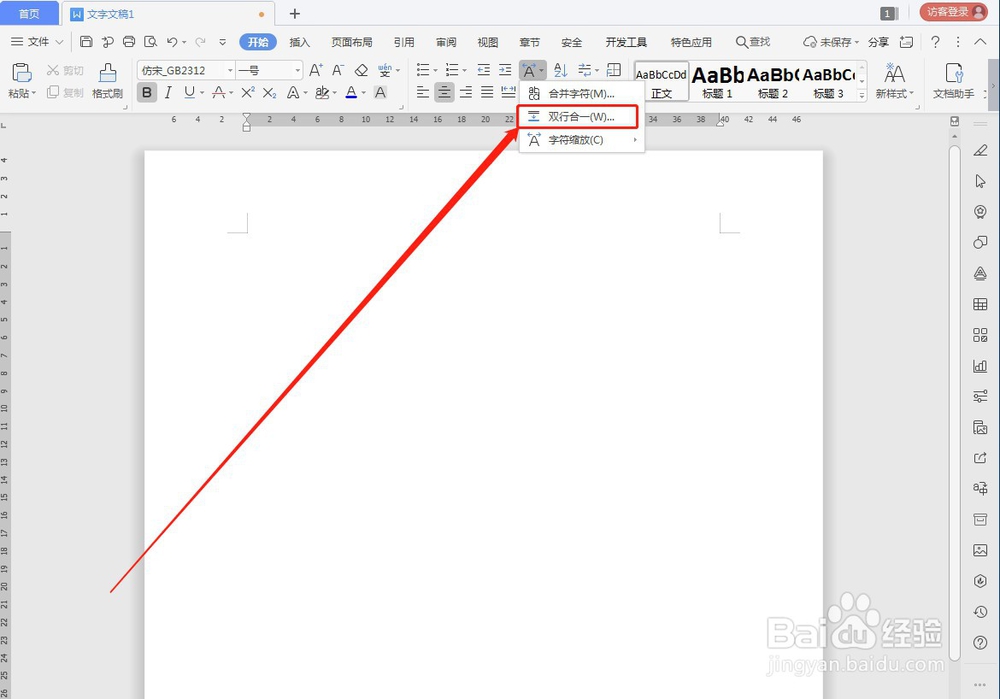
Task: Click the Increase indent icon
Action: coord(505,70)
